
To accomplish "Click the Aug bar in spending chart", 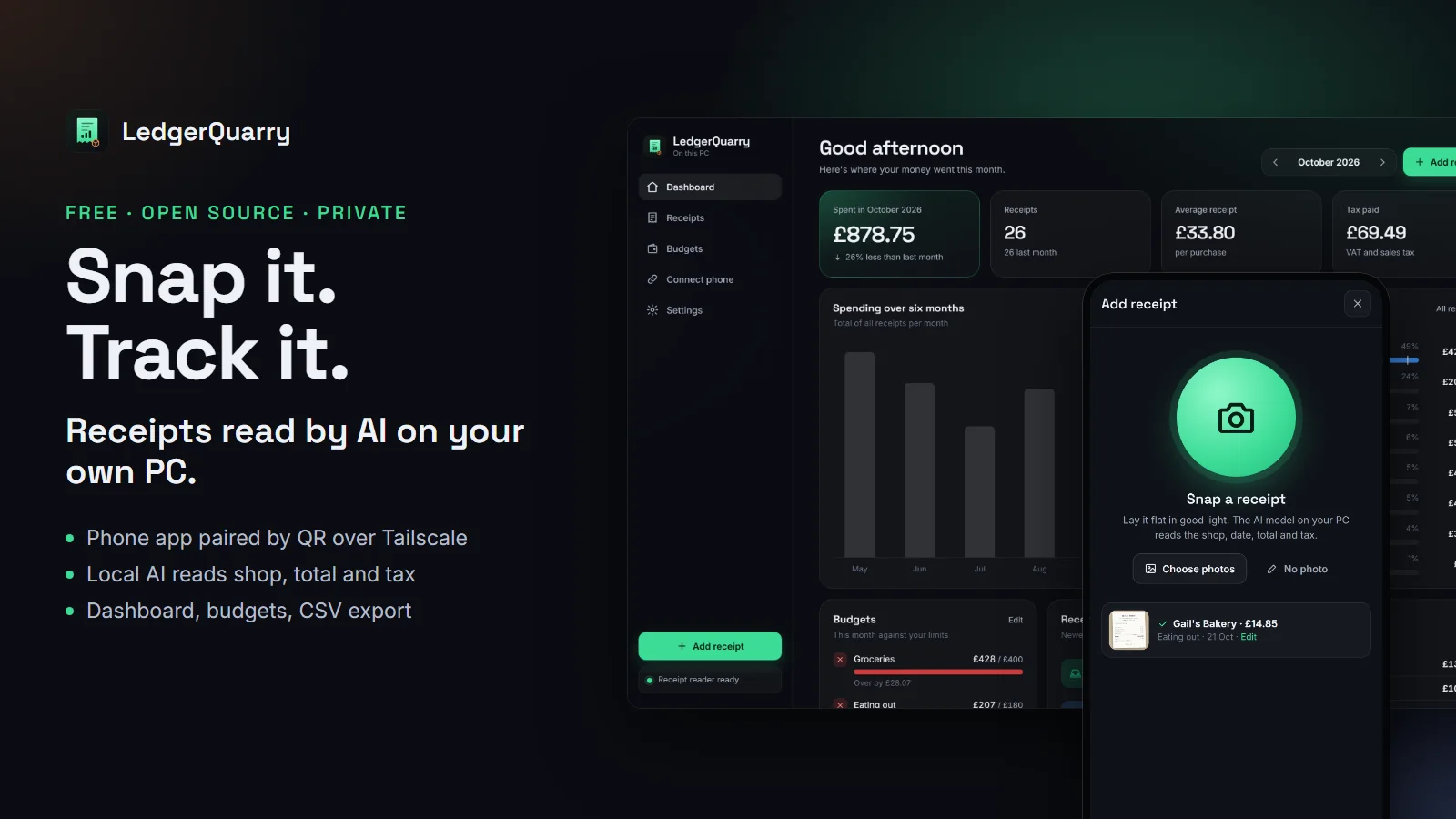I will point(1039,473).
